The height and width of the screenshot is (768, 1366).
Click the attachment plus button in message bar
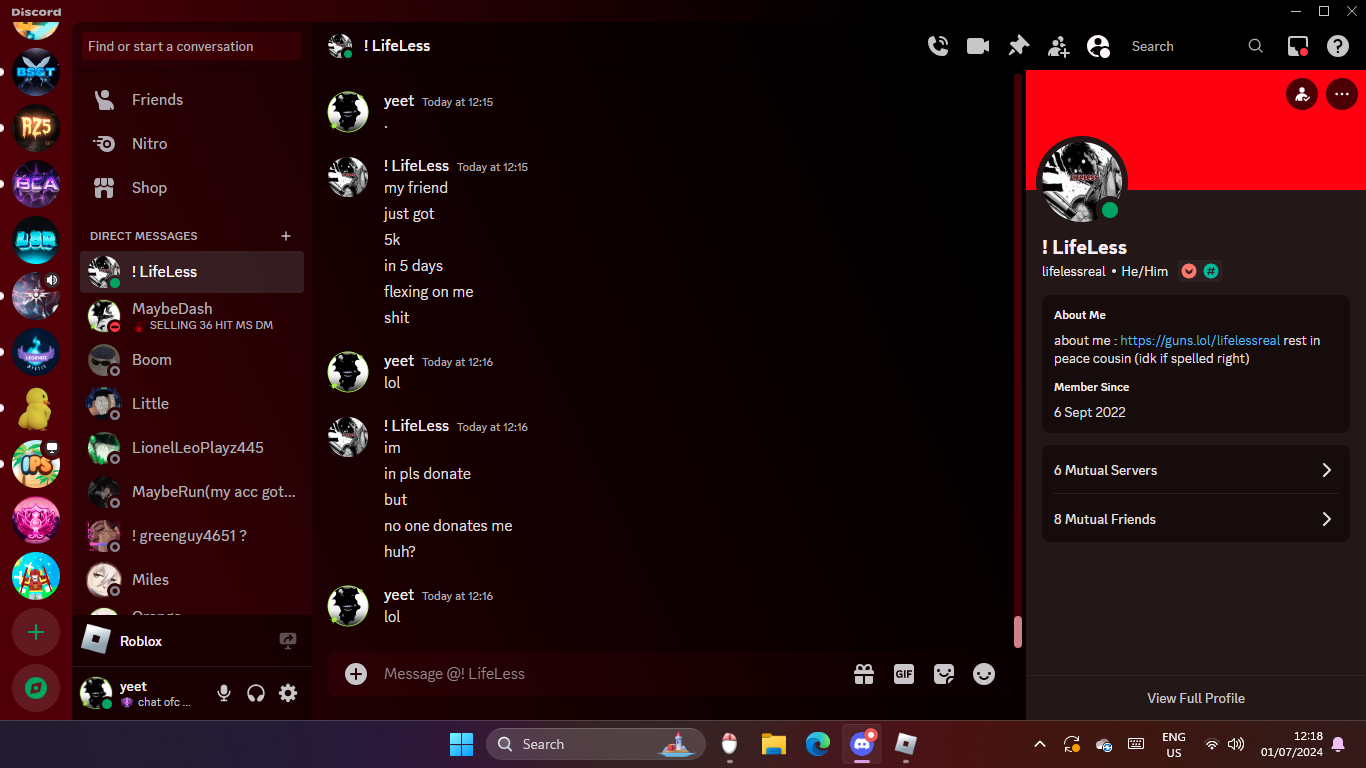[x=356, y=674]
